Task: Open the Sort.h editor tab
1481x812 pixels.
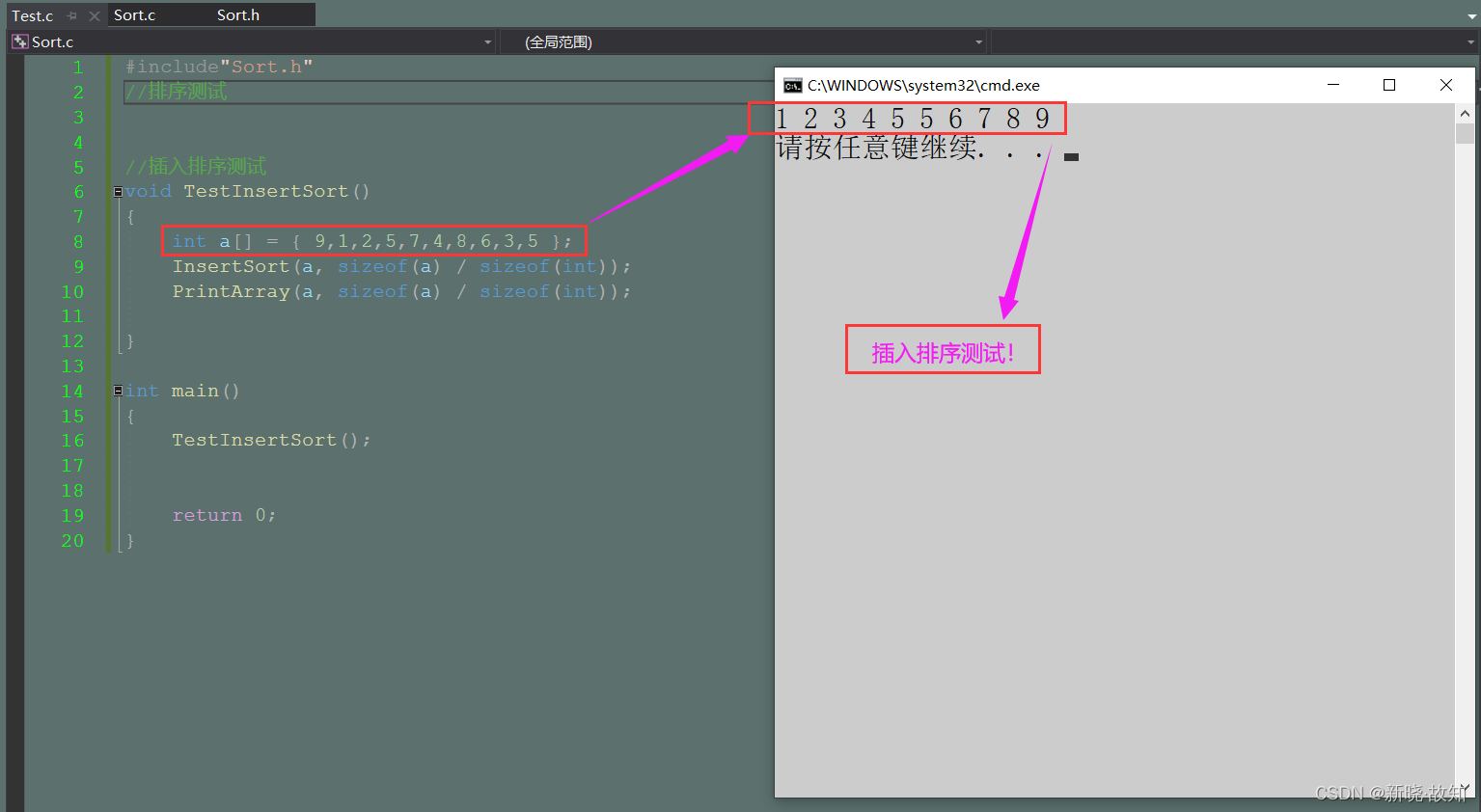Action: click(238, 15)
